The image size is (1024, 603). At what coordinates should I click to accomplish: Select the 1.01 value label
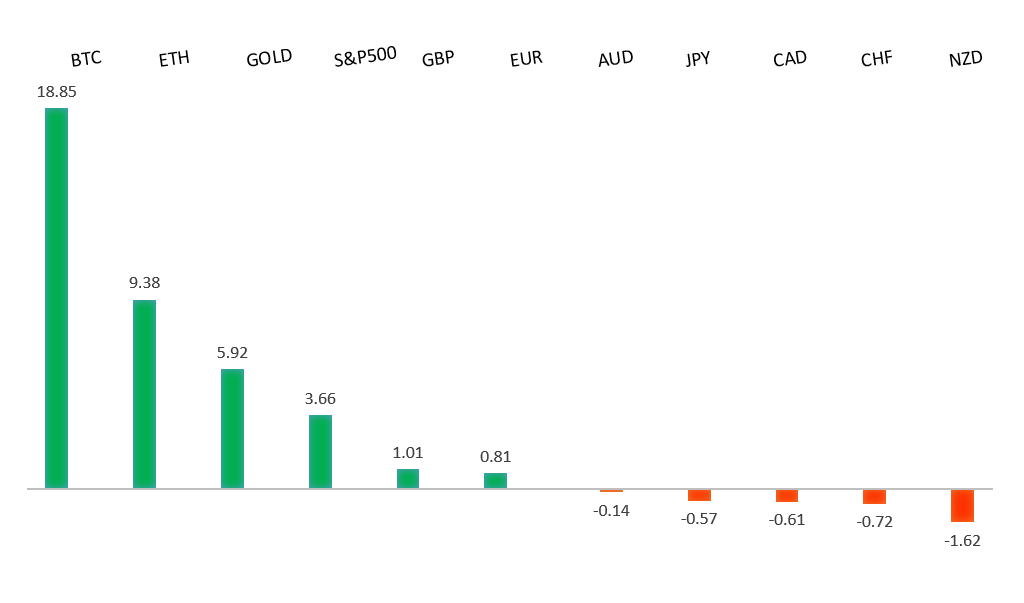[408, 453]
